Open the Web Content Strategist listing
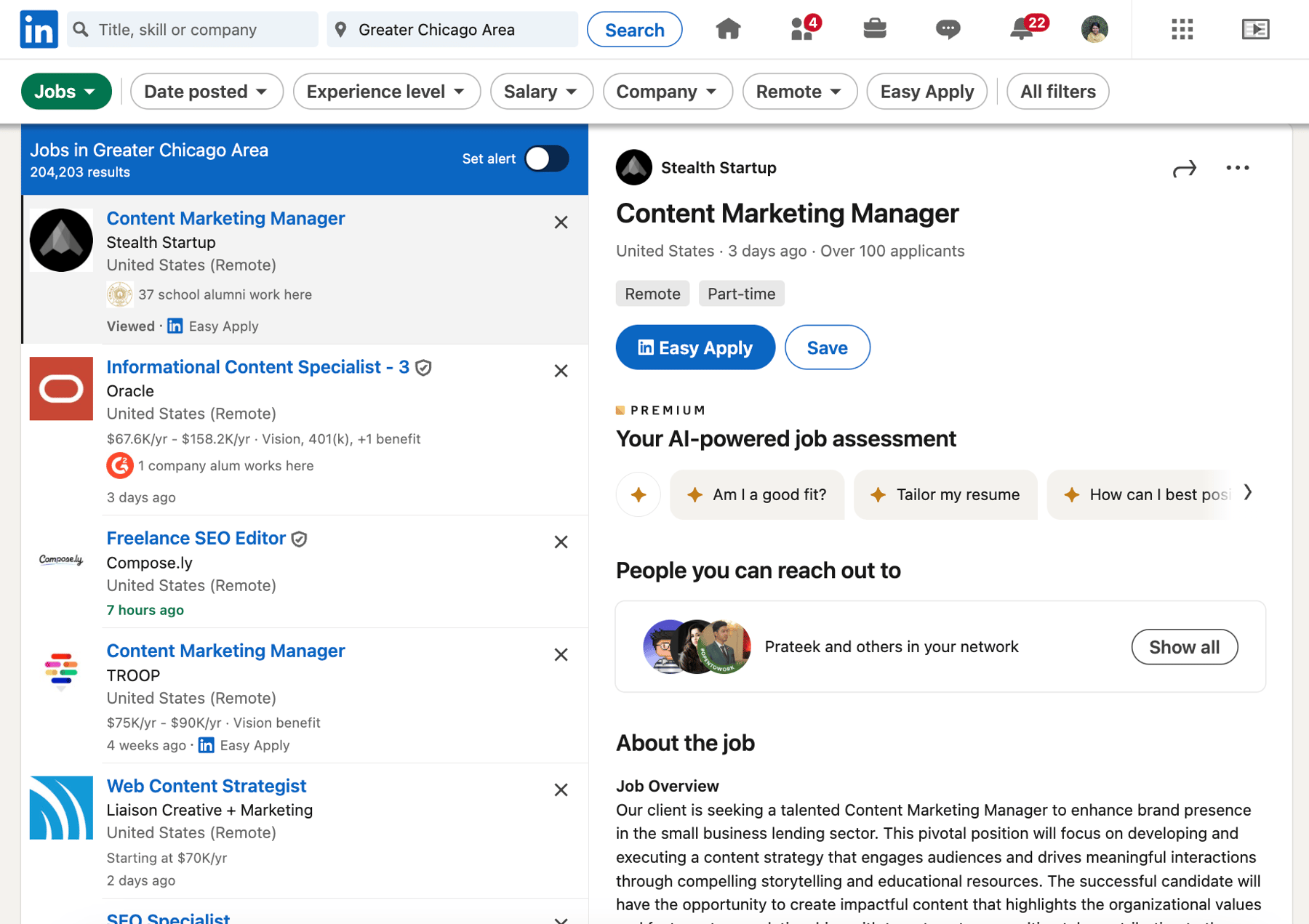Image resolution: width=1309 pixels, height=924 pixels. click(207, 786)
